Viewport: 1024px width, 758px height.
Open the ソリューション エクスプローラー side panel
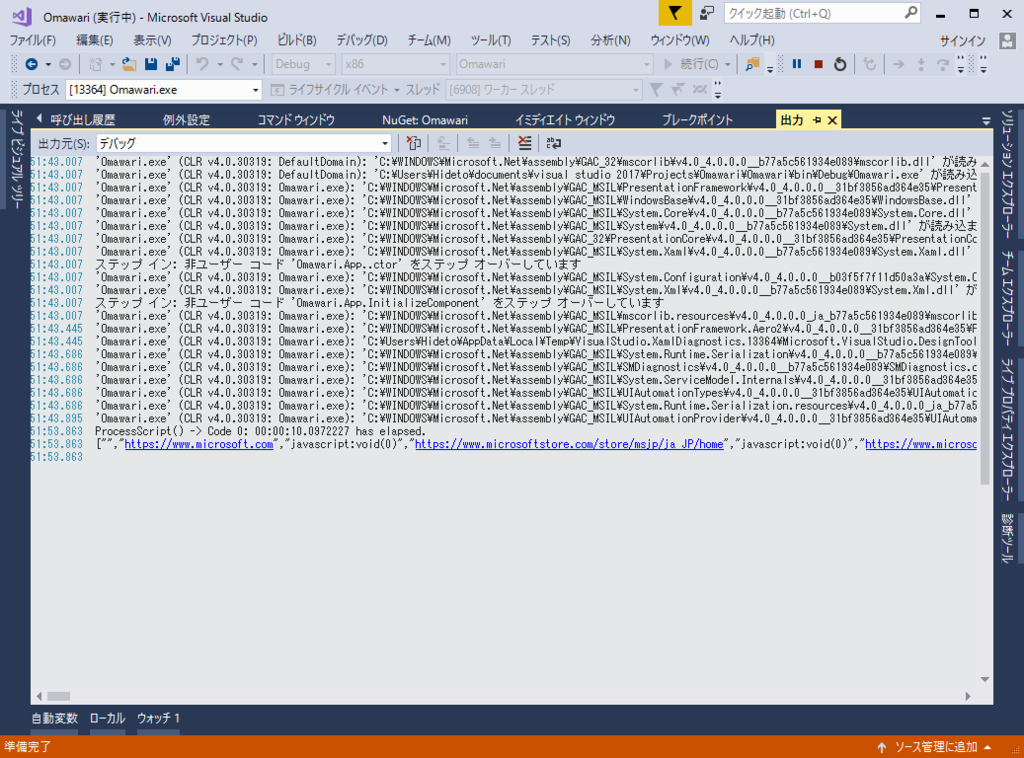tap(1008, 174)
